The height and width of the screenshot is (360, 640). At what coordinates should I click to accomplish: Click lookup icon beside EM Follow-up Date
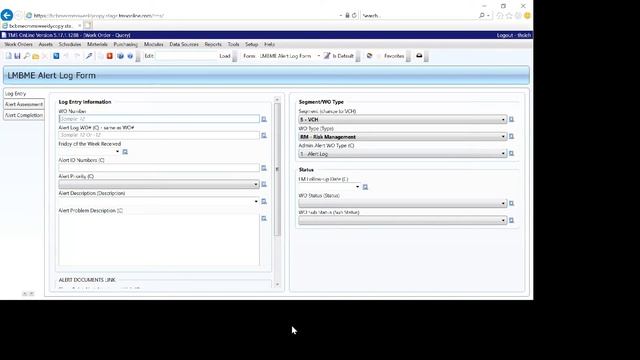click(365, 187)
